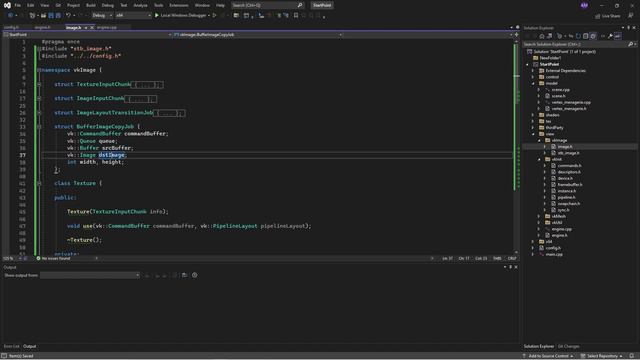
Task: Select descriptors.h in Solution Explorer
Action: point(569,172)
